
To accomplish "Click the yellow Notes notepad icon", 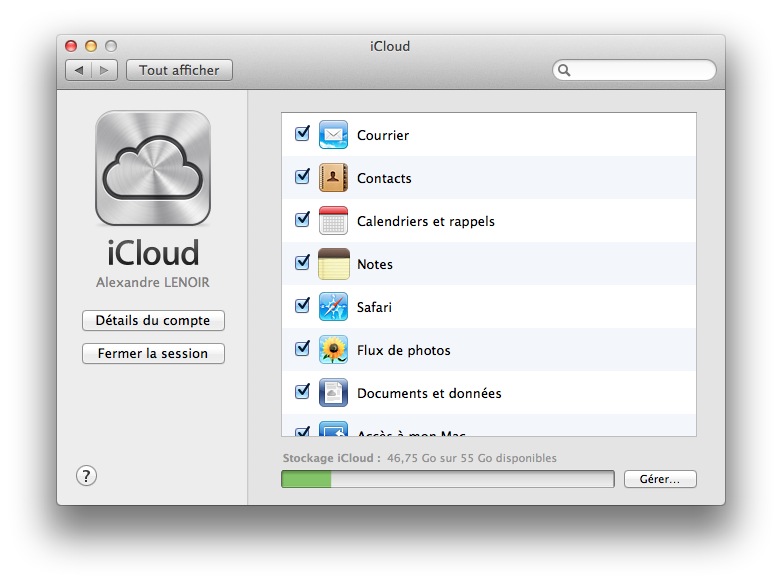I will [x=333, y=264].
